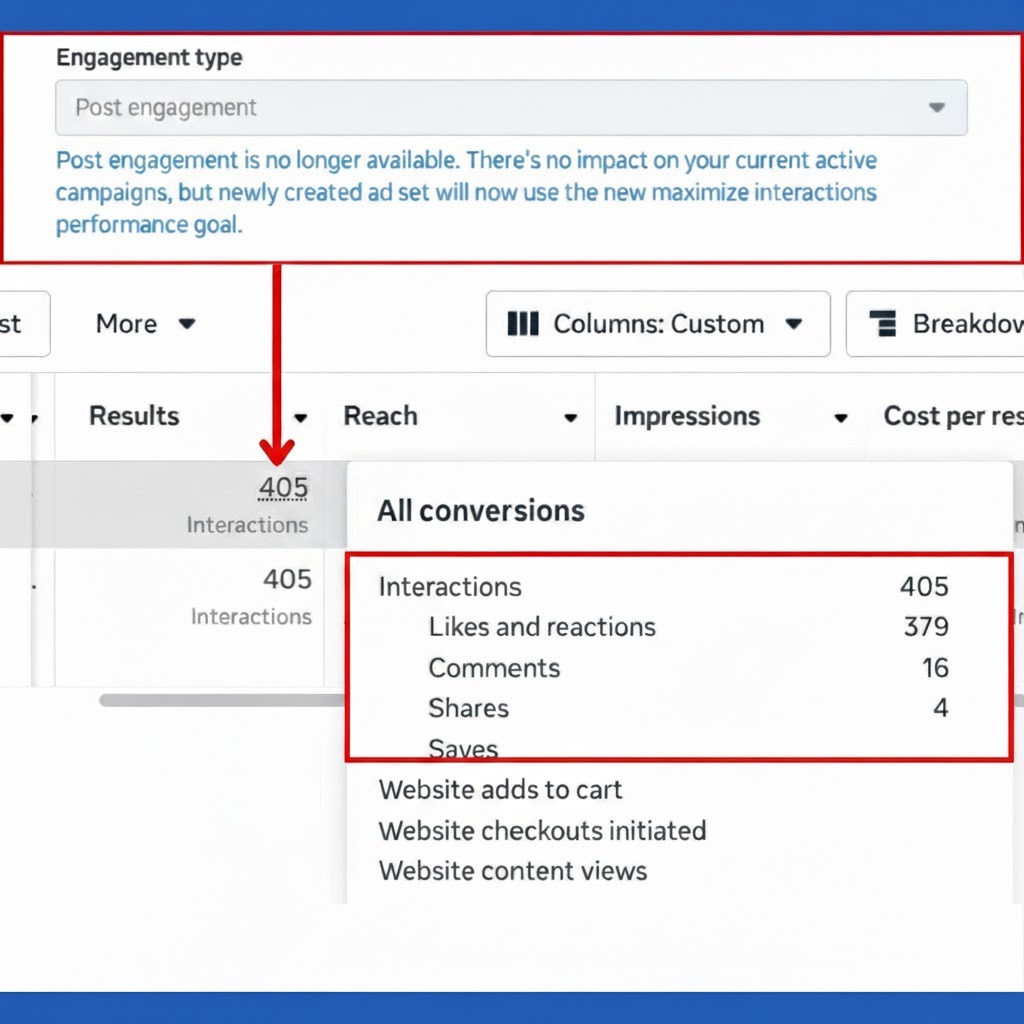Viewport: 1024px width, 1024px height.
Task: Click the Cost per result column header
Action: point(953,416)
